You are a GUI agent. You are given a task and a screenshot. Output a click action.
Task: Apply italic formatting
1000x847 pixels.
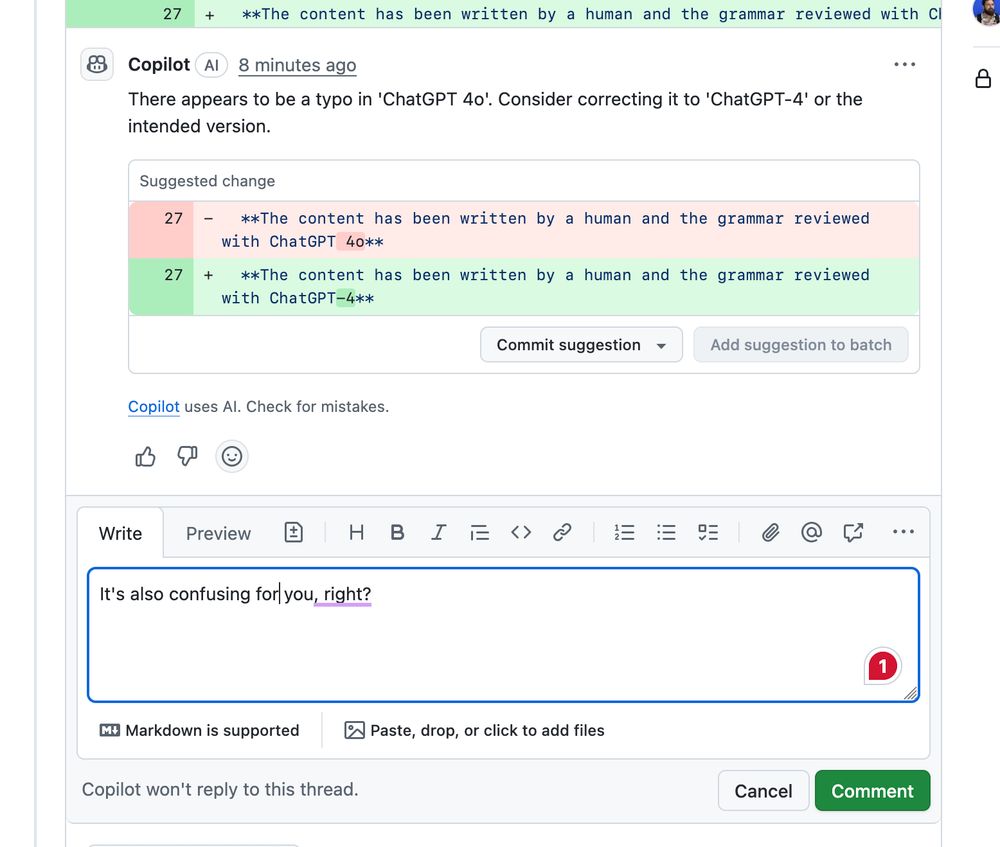(438, 533)
